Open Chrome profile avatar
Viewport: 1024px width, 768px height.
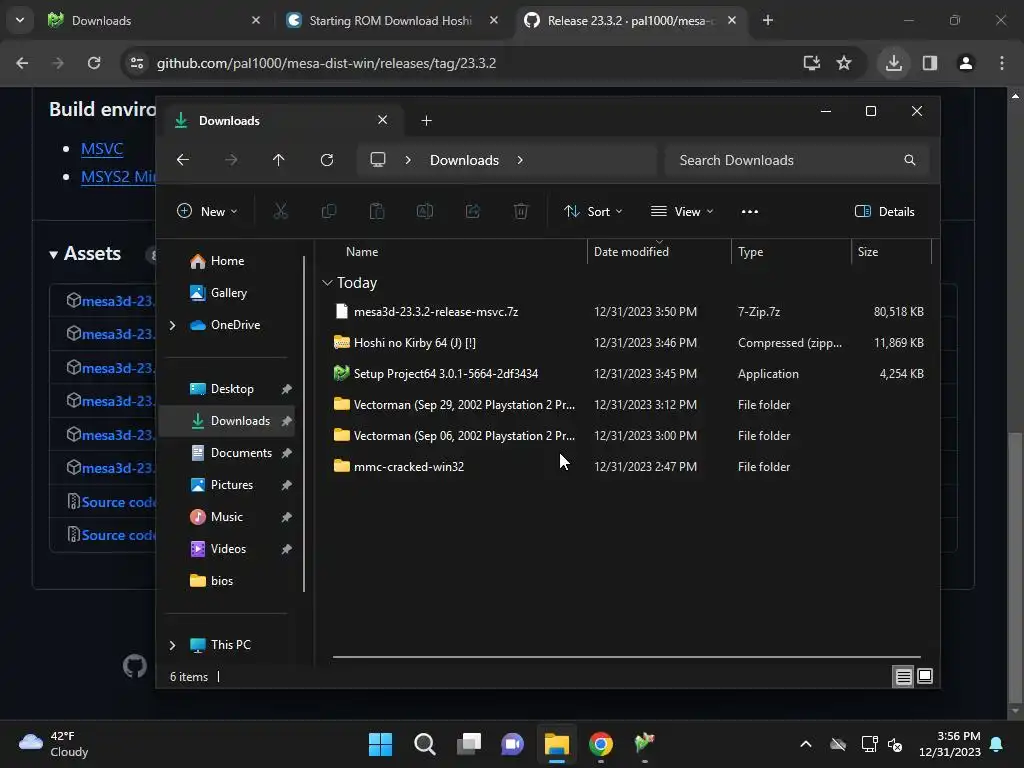tap(966, 63)
